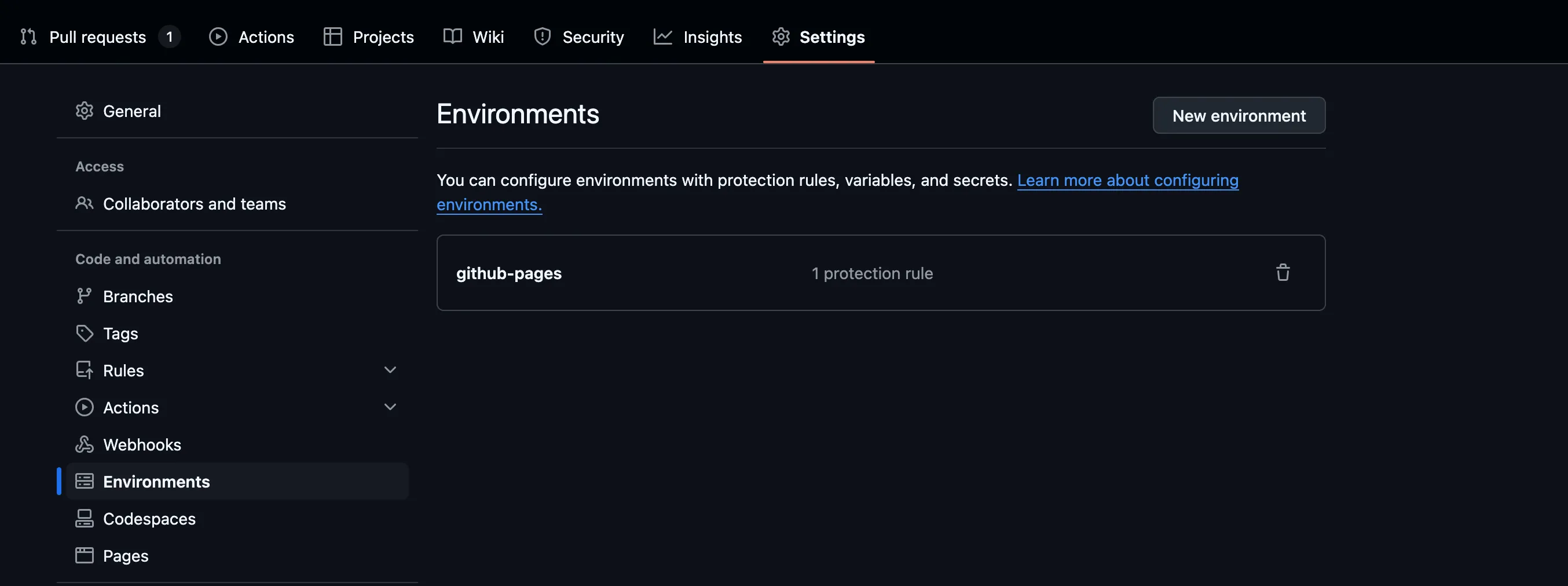Click the Codespaces icon in the sidebar
The height and width of the screenshot is (586, 1568).
(84, 518)
